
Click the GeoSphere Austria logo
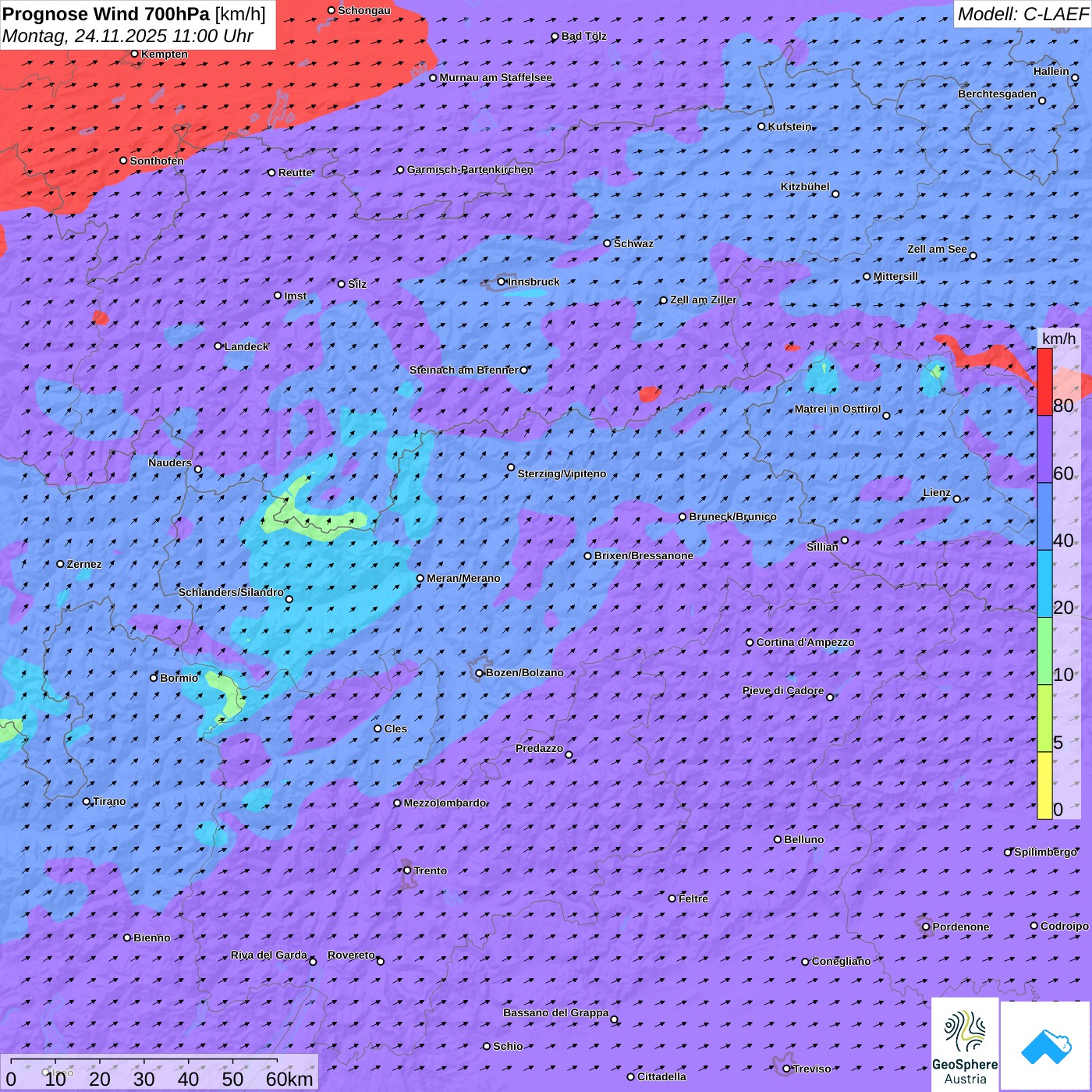pyautogui.click(x=965, y=1044)
